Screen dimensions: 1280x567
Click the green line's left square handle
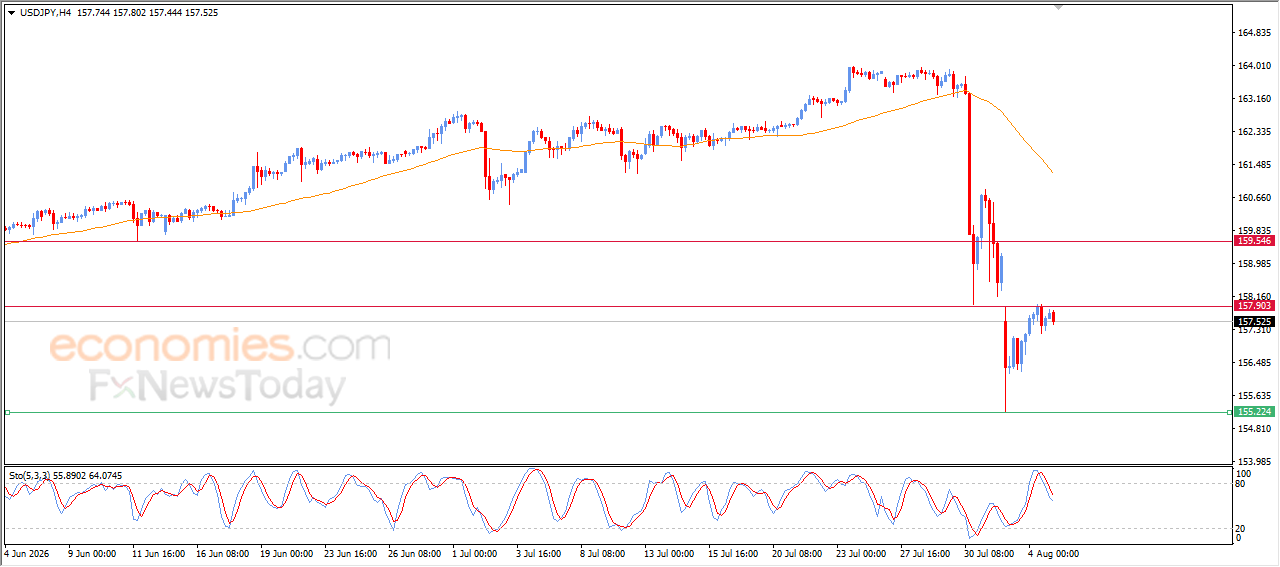click(7, 412)
